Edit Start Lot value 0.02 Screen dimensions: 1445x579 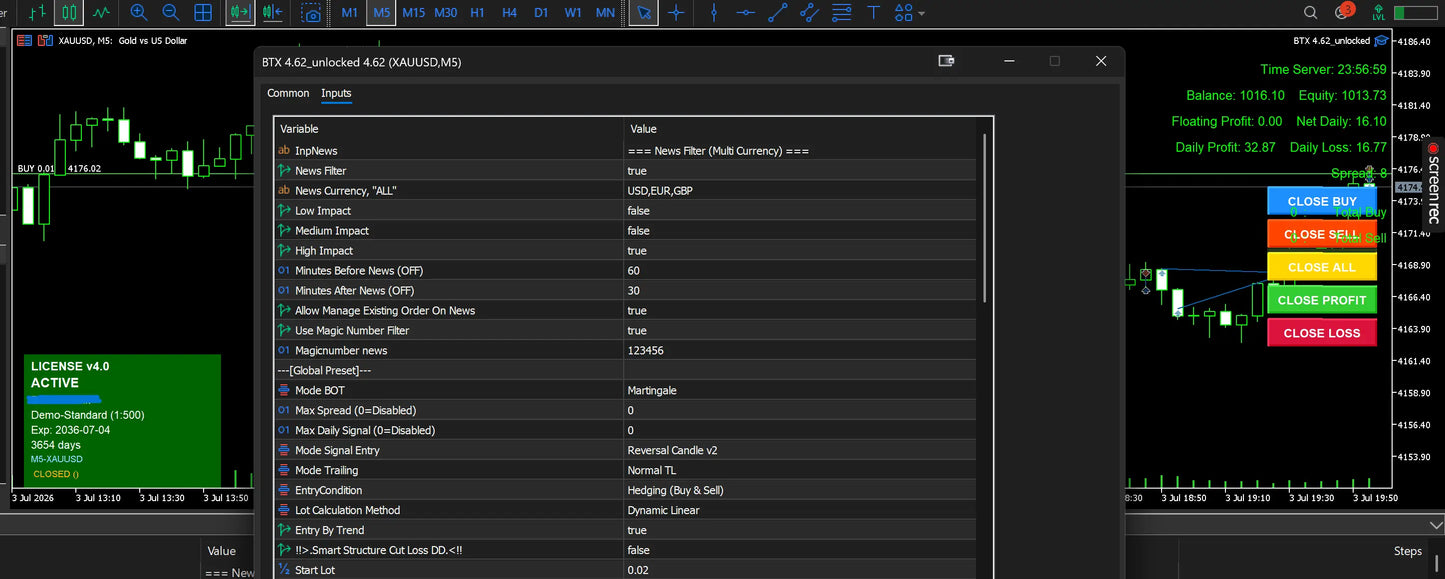[x=799, y=571]
